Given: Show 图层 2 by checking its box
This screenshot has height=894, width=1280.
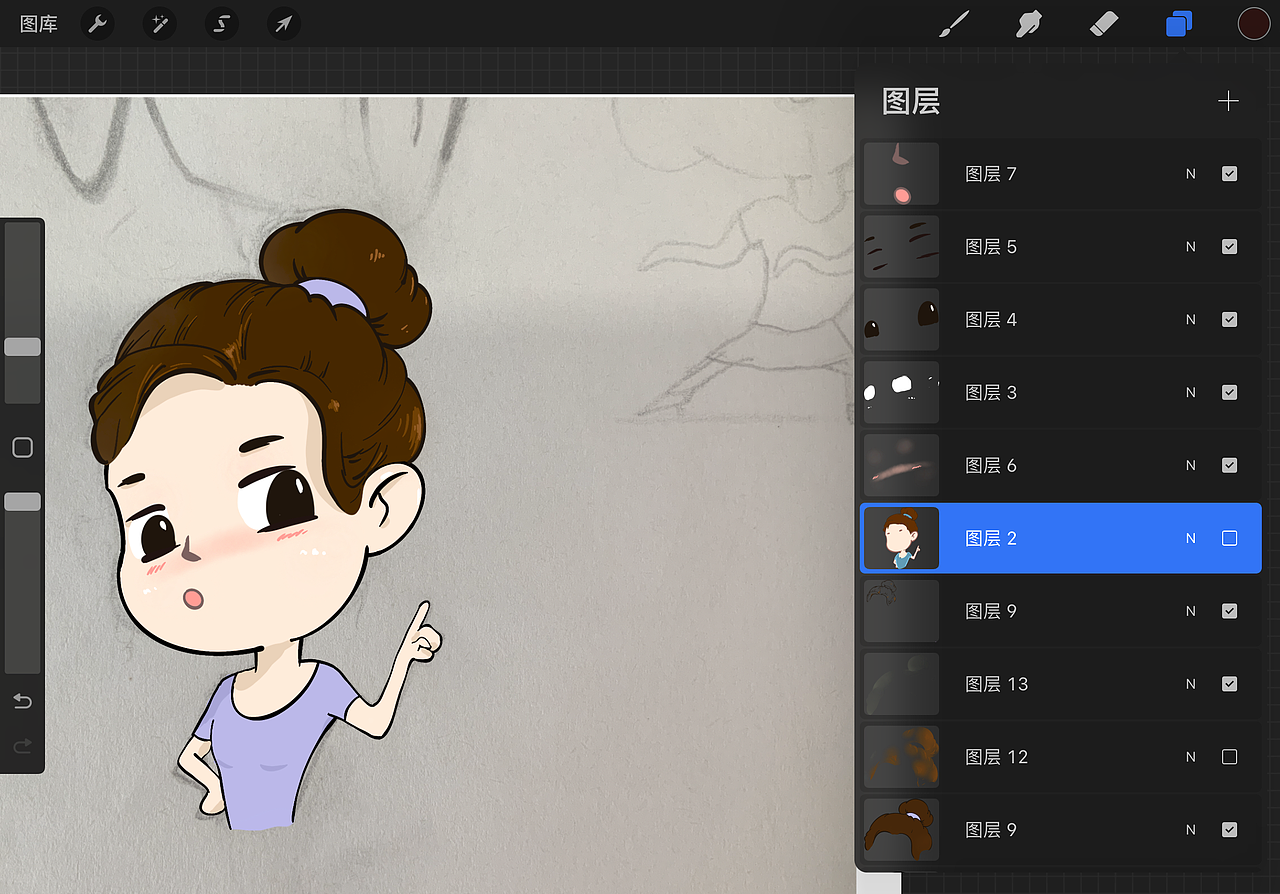Looking at the screenshot, I should (1230, 538).
